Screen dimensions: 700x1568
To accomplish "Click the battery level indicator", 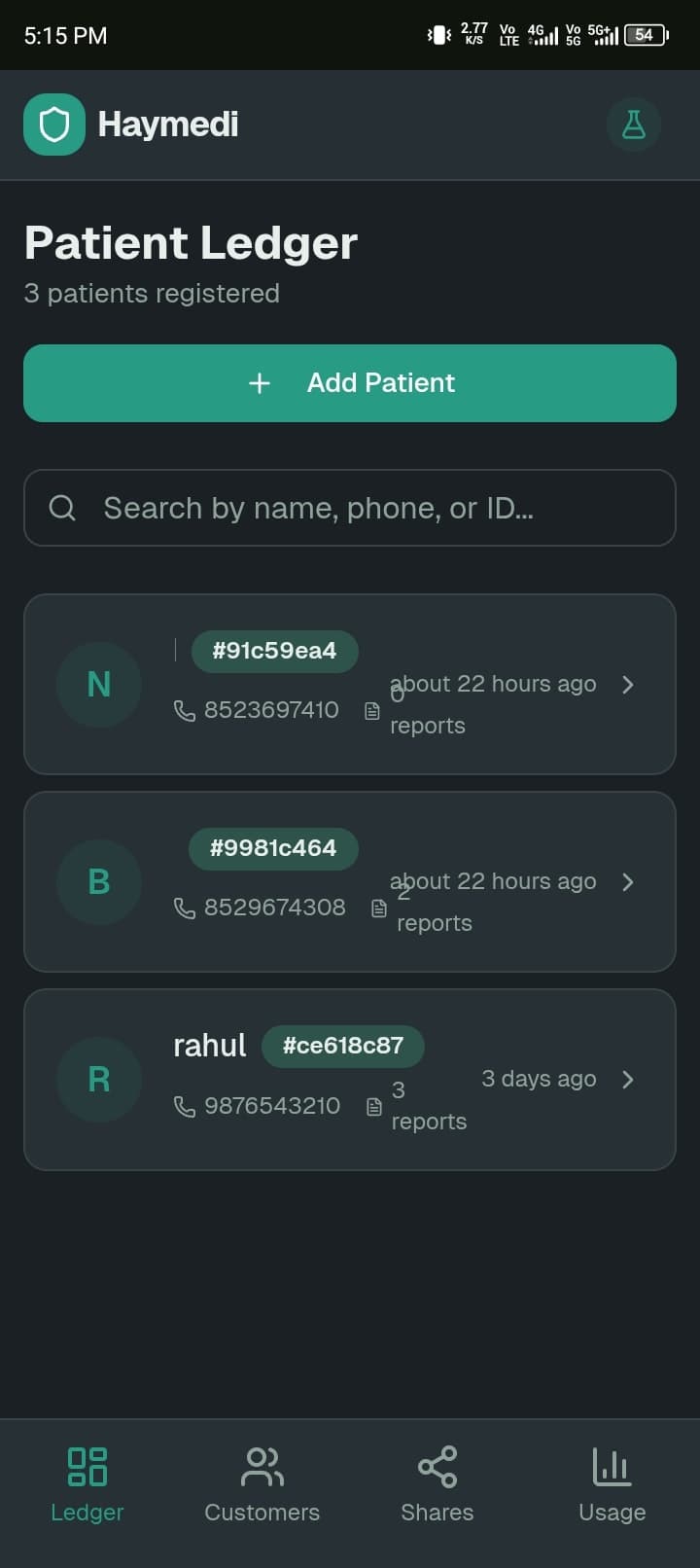I will pos(643,34).
